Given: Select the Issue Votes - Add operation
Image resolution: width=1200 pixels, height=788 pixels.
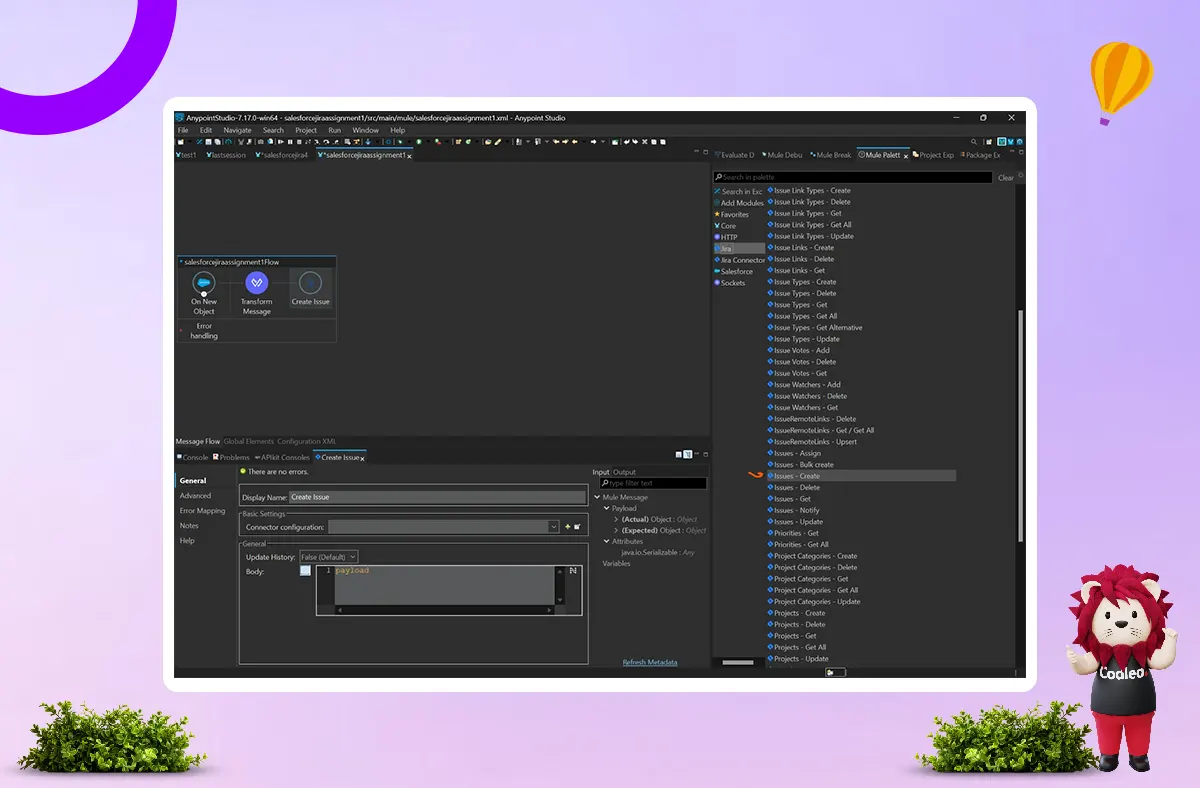Looking at the screenshot, I should 798,351.
